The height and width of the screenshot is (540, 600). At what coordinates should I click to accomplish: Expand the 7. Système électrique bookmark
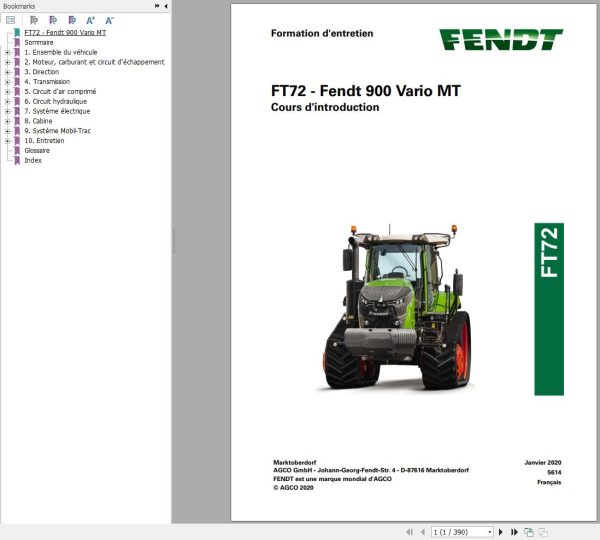tap(7, 111)
